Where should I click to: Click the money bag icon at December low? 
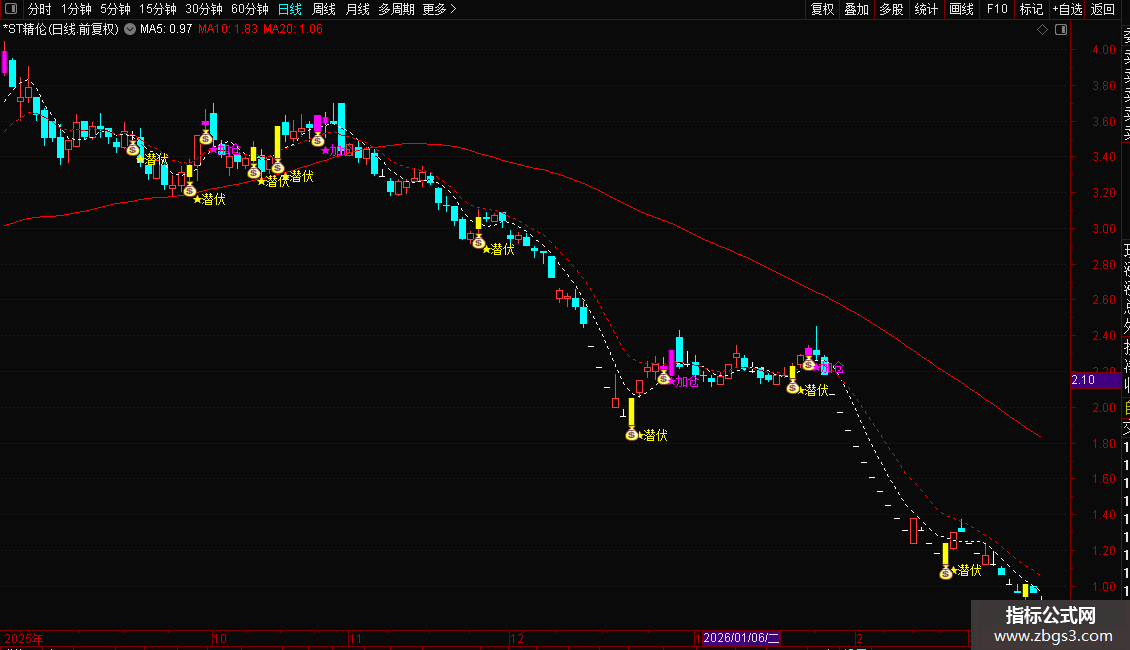[x=632, y=434]
